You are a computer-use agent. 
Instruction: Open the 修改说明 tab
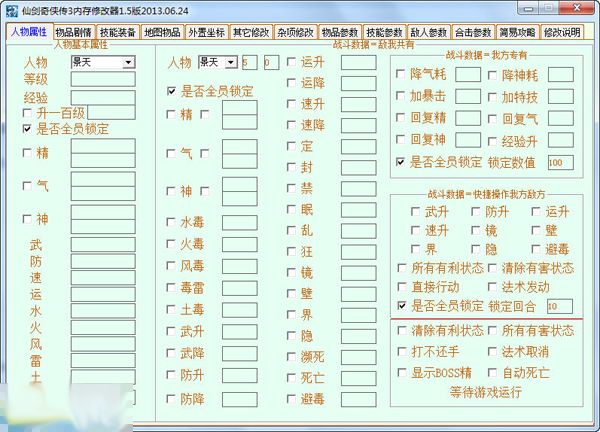point(562,33)
